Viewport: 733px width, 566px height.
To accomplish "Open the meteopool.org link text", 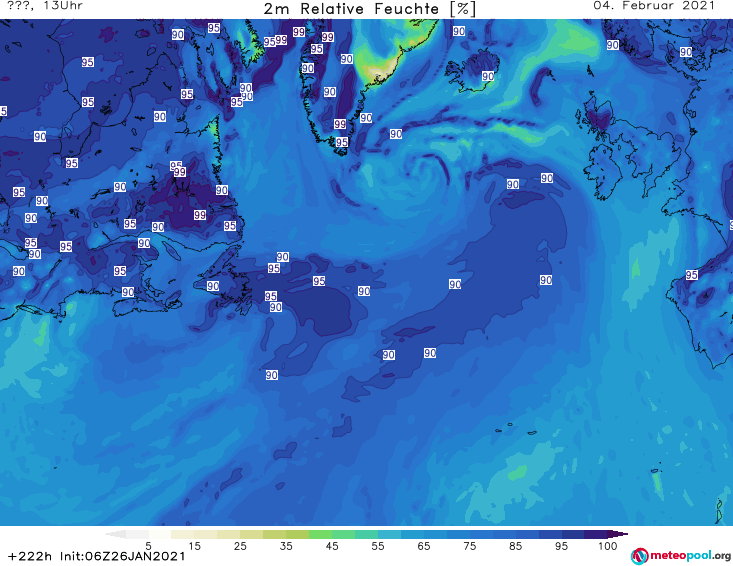I will (x=690, y=555).
